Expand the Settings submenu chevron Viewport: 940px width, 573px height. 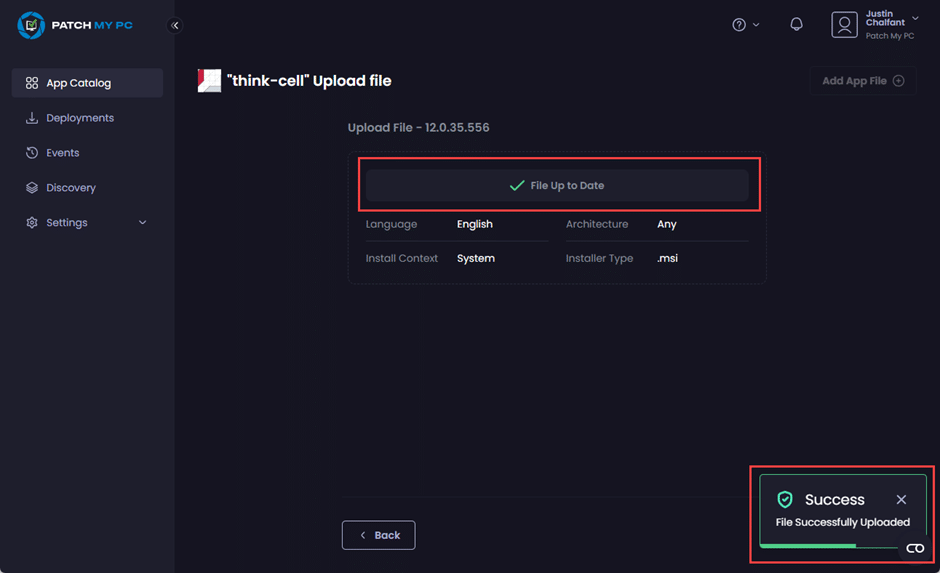[x=142, y=223]
